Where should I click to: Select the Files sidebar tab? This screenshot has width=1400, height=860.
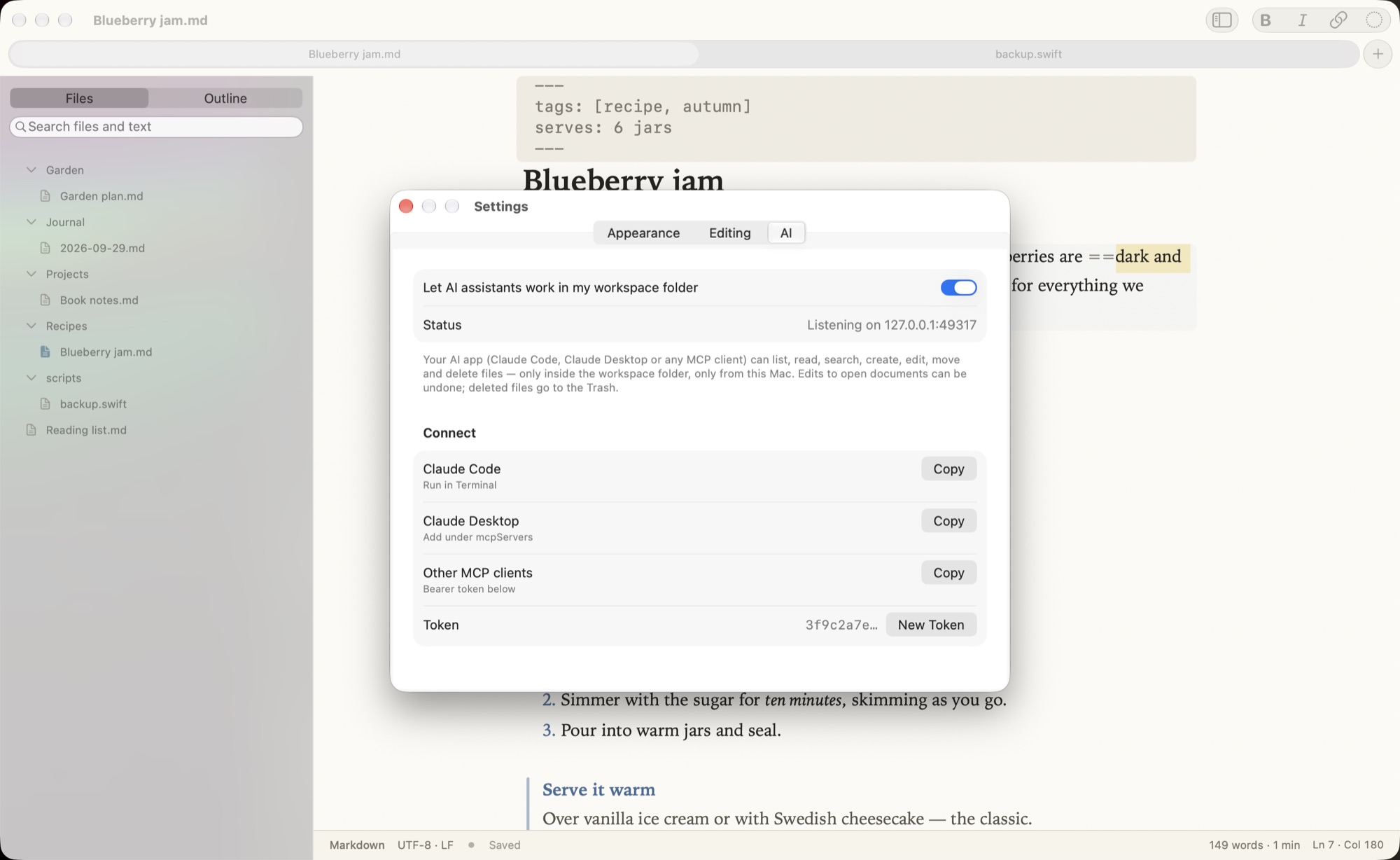79,98
